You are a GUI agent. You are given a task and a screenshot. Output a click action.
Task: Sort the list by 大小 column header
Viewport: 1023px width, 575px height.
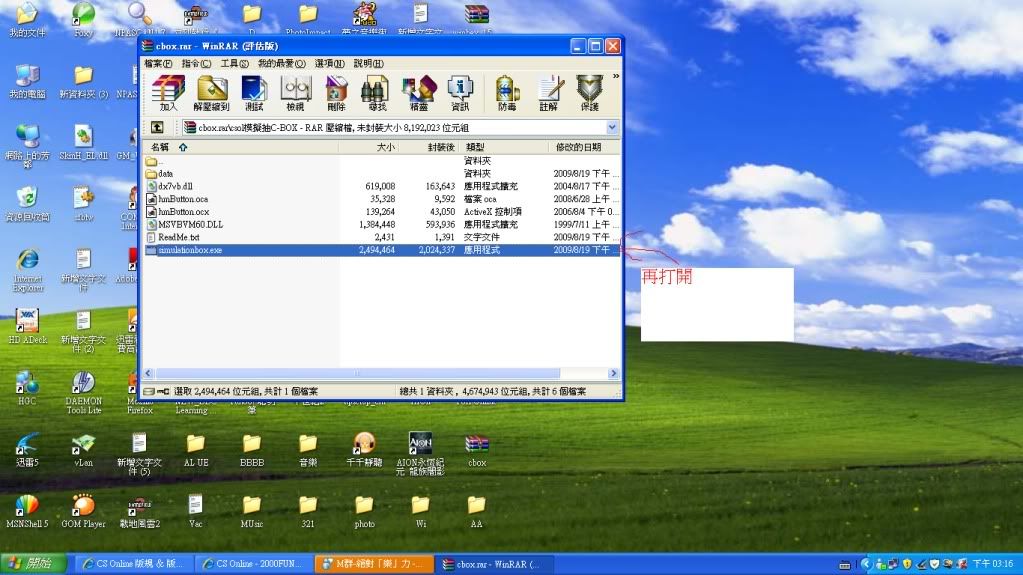tap(385, 147)
